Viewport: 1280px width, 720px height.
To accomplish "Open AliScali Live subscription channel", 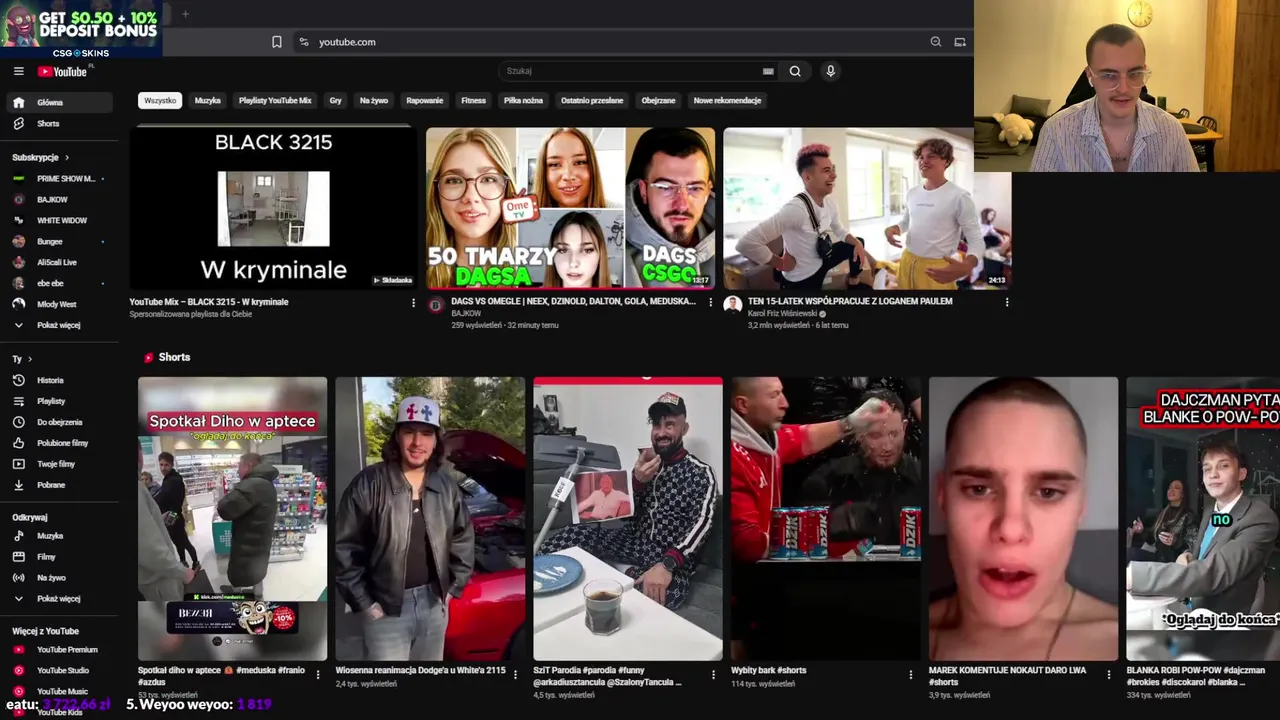I will (x=60, y=263).
